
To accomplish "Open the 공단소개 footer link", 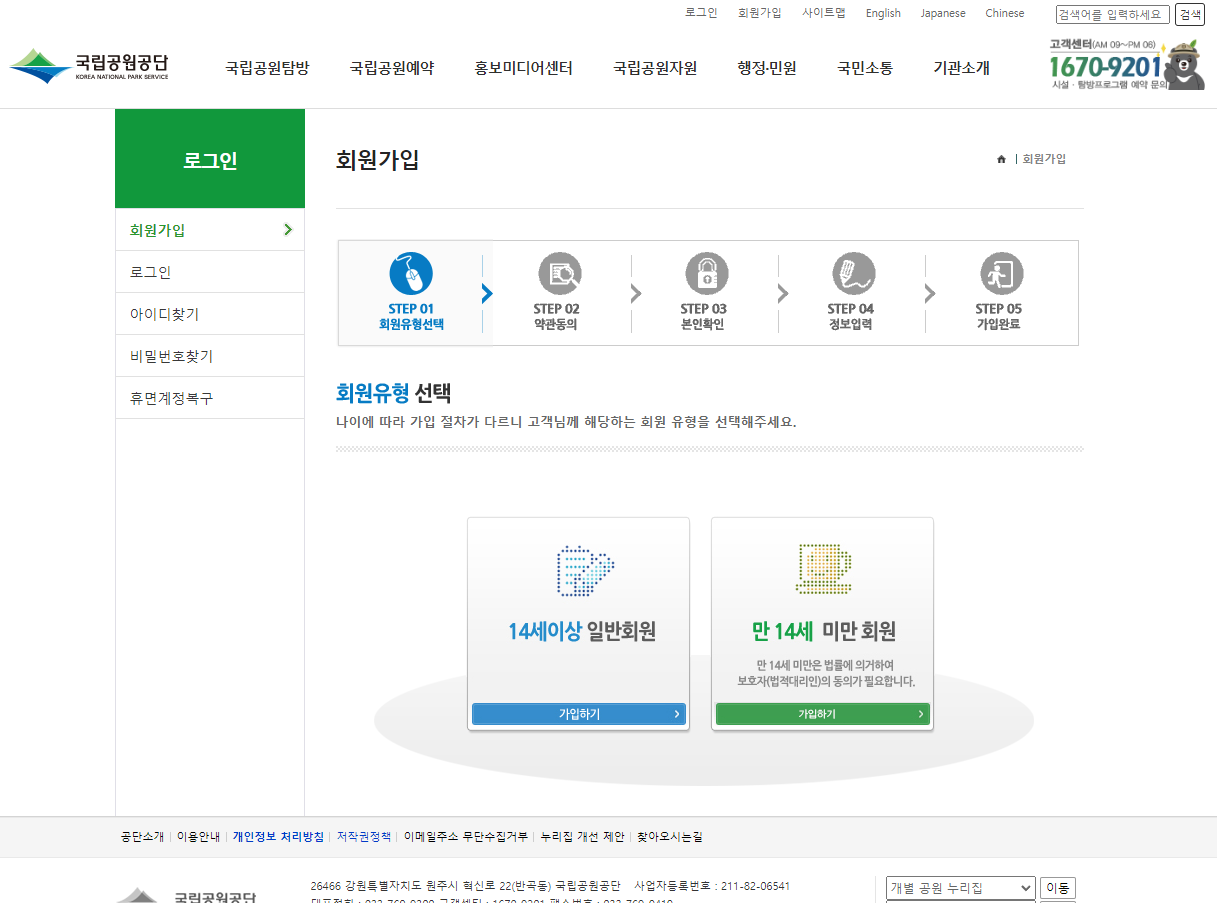I will click(142, 837).
